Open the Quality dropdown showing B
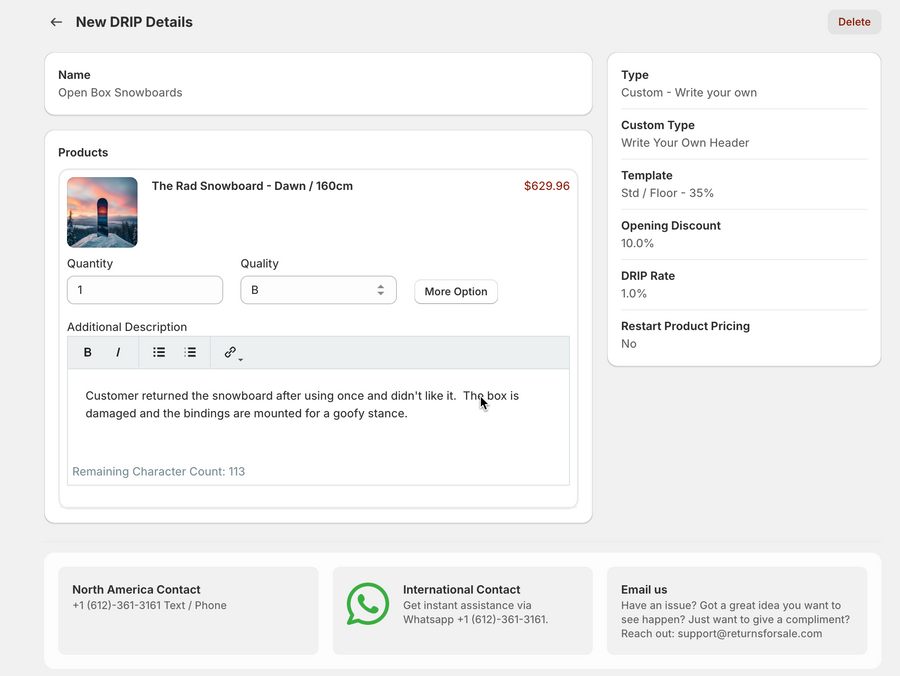Viewport: 900px width, 676px height. click(x=318, y=290)
